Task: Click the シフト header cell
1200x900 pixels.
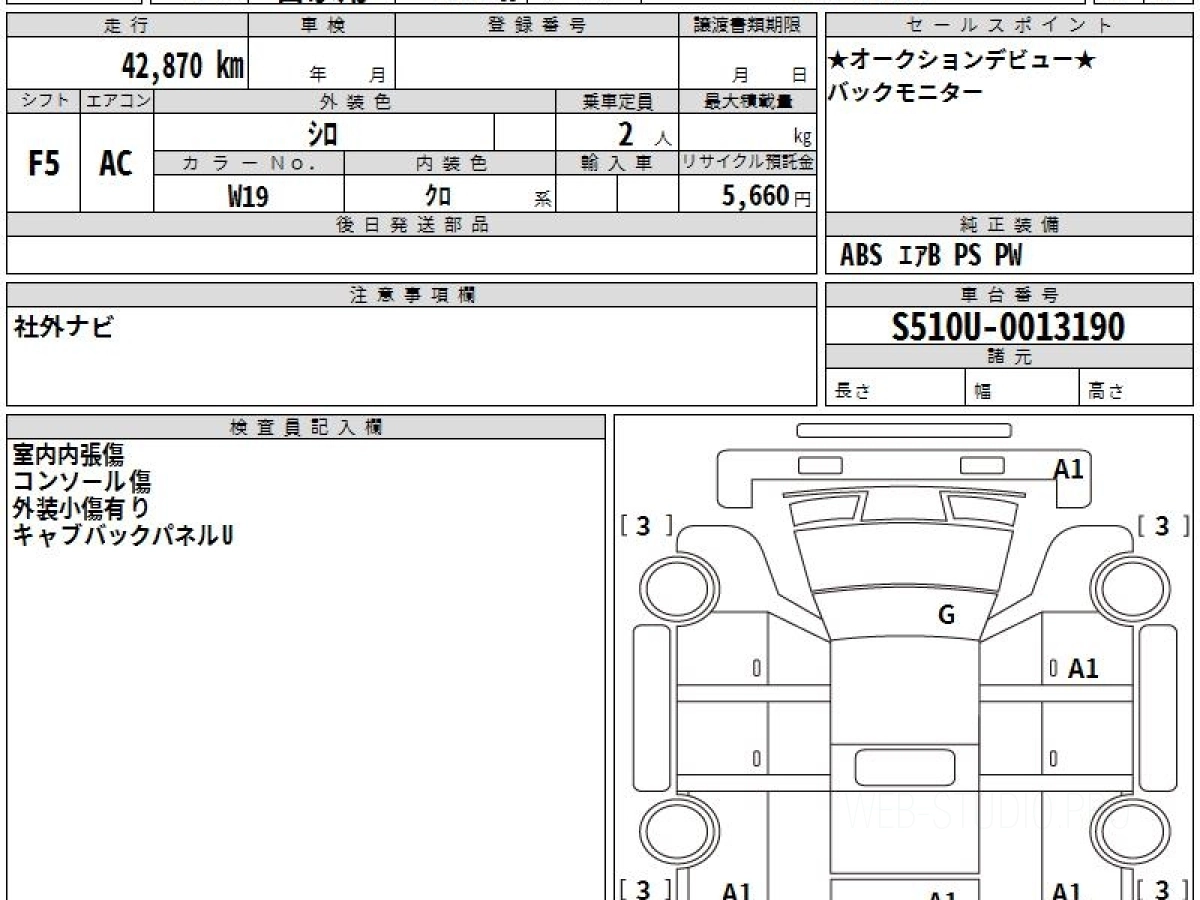Action: 44,101
